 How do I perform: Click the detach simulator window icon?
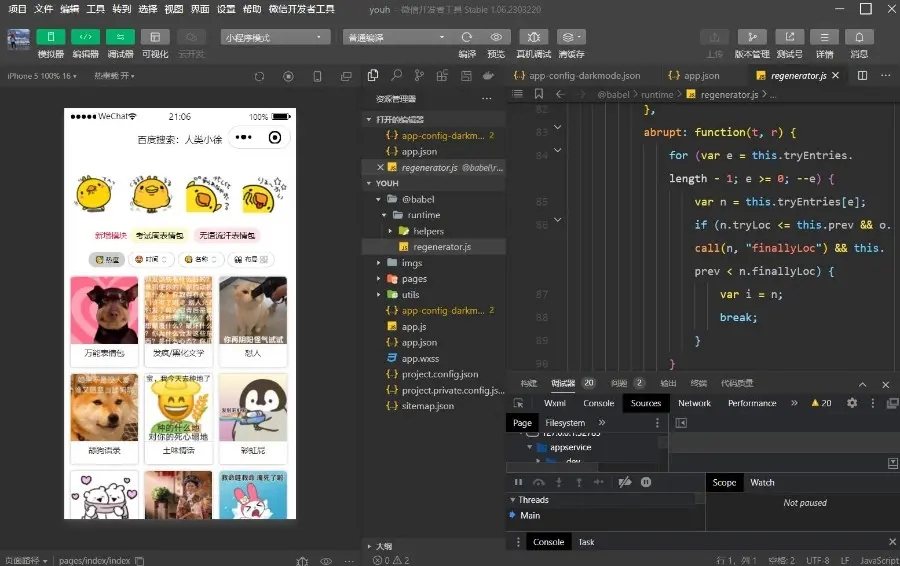346,76
